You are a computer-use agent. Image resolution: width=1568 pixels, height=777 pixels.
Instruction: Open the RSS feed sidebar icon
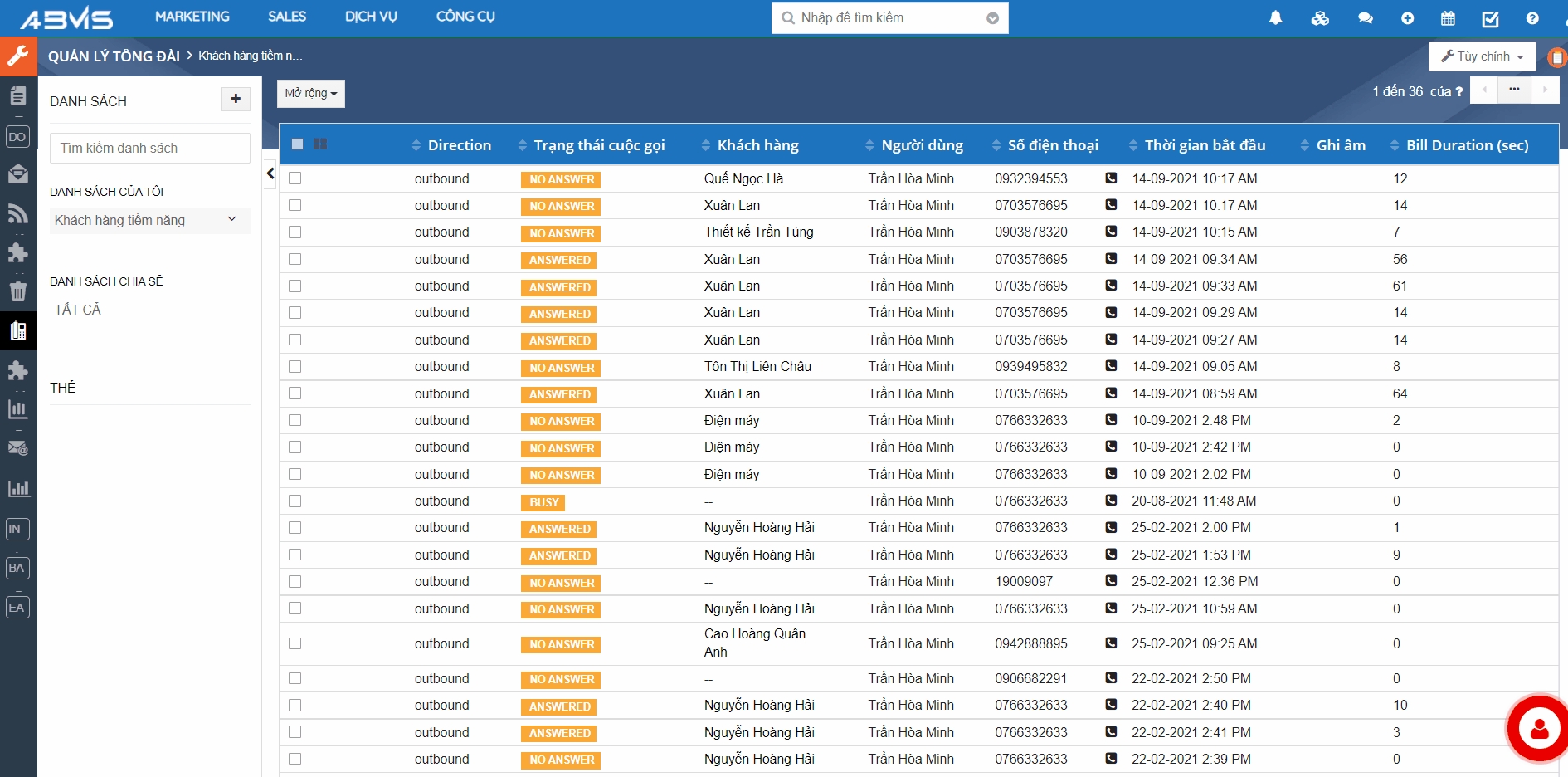pos(18,214)
